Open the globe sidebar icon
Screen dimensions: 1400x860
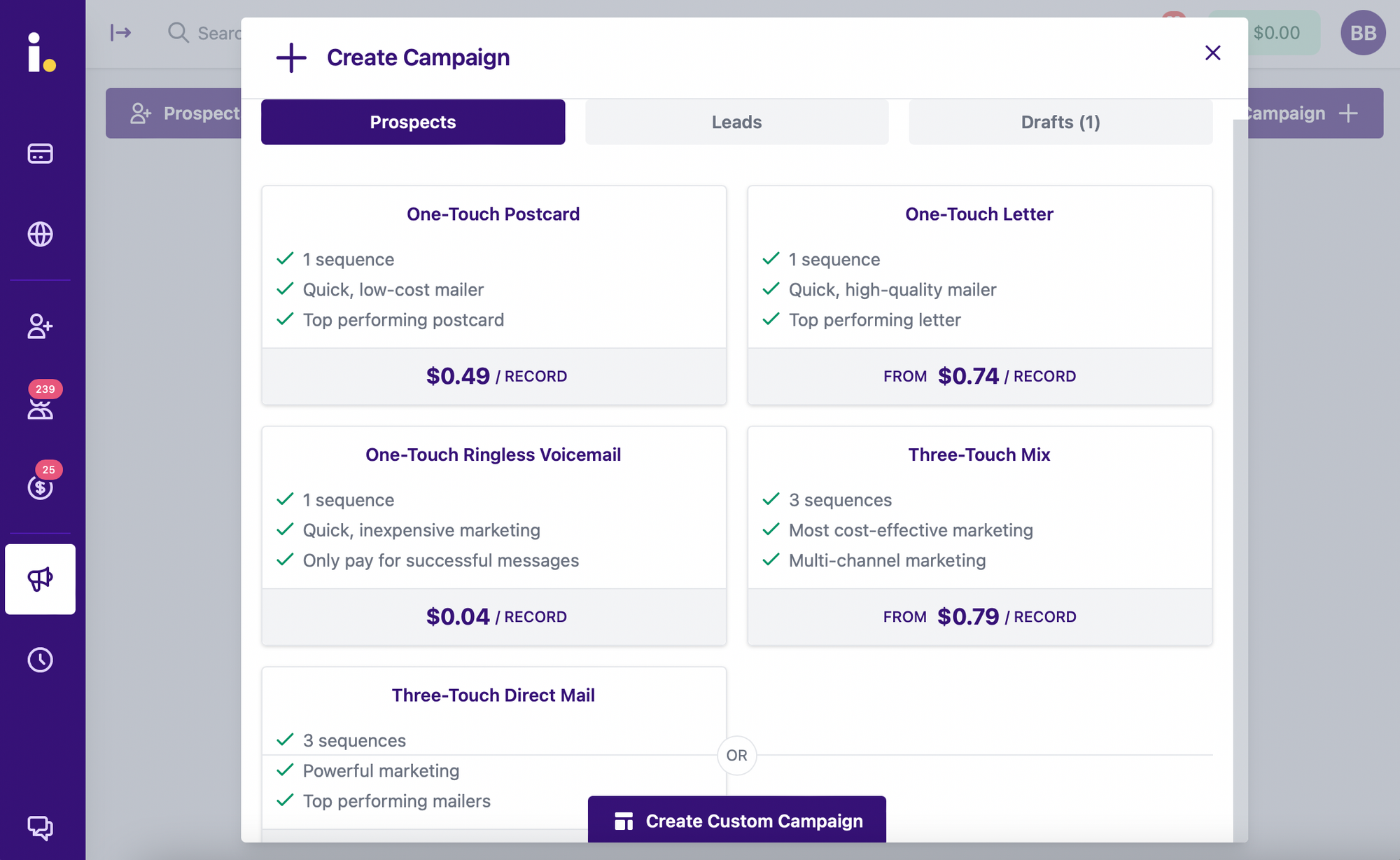(40, 234)
